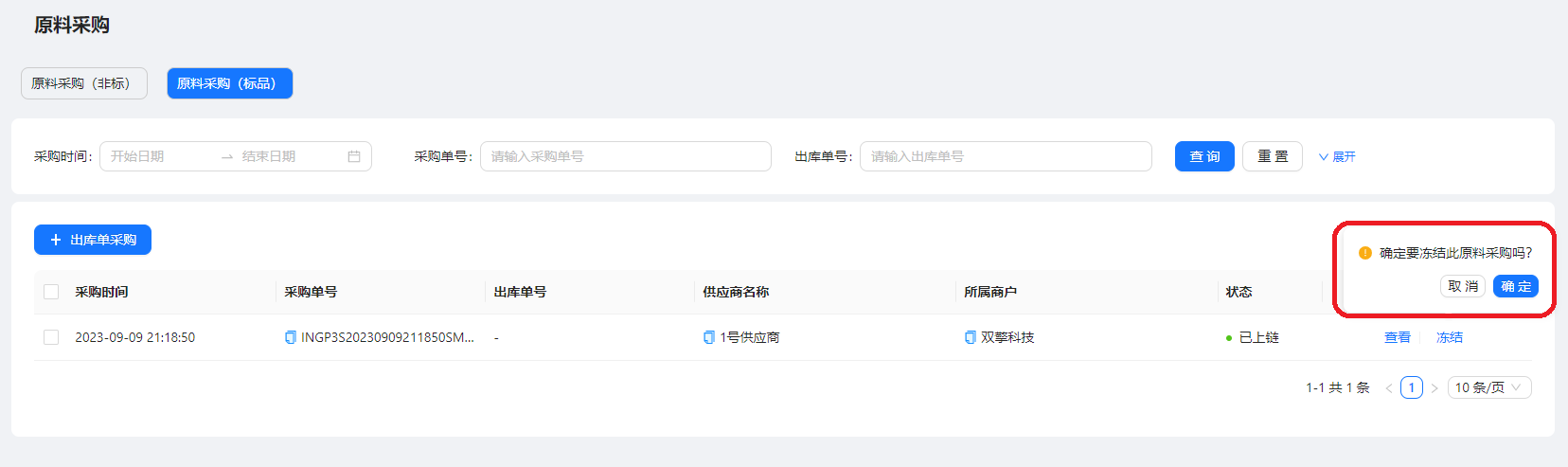Go to next page using right arrow
The height and width of the screenshot is (467, 1568).
[1434, 388]
